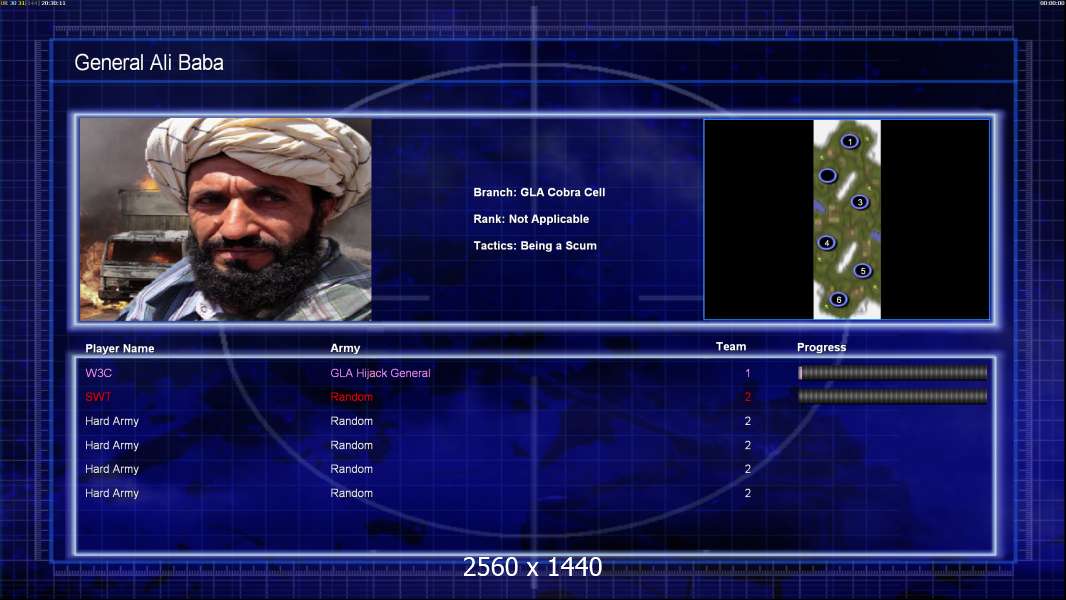Viewport: 1066px width, 600px height.
Task: Select the W3C player name
Action: pos(99,373)
